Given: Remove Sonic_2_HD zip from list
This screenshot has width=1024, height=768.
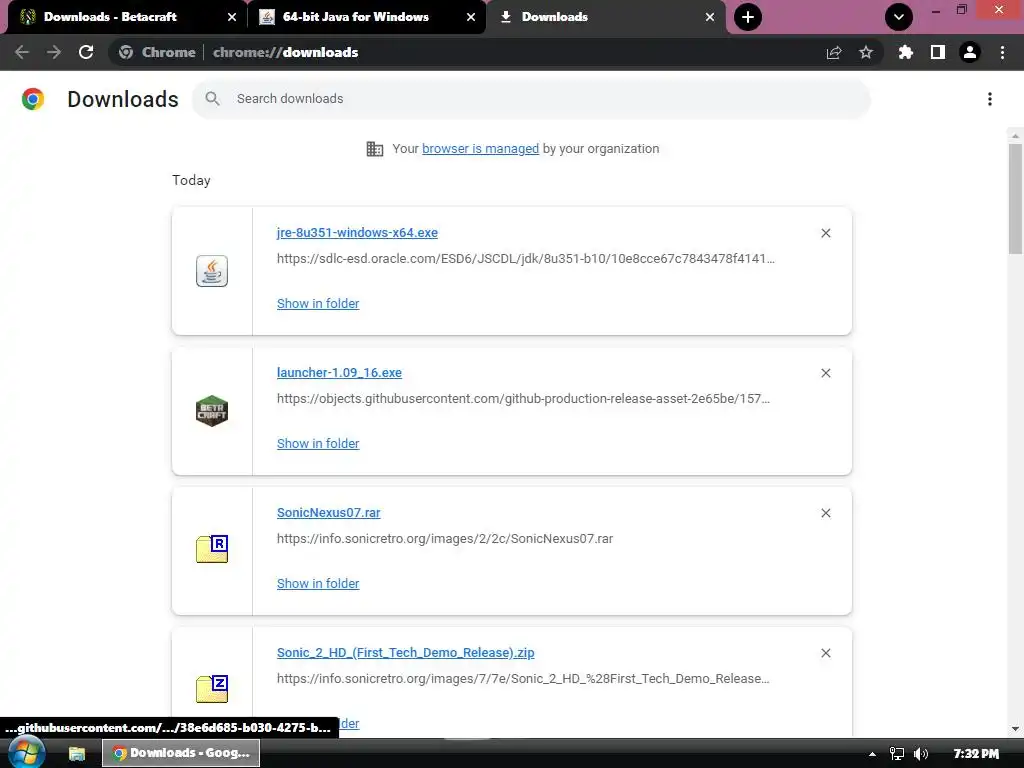Looking at the screenshot, I should (825, 653).
